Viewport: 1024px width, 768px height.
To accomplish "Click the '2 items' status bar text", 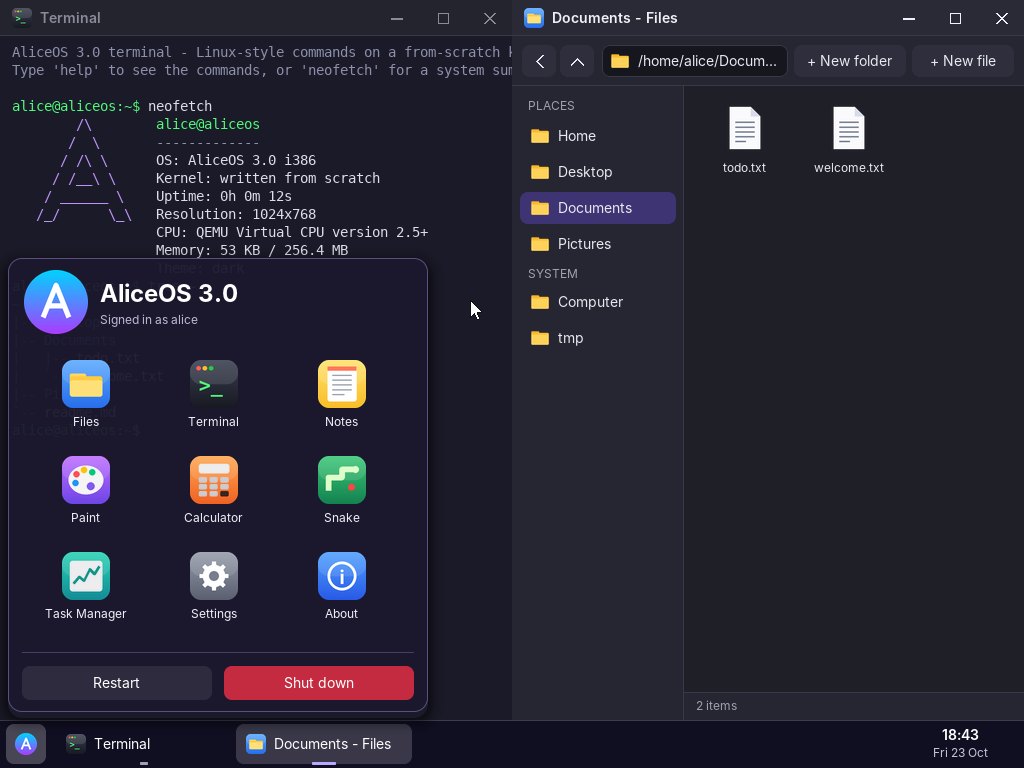I will tap(716, 706).
